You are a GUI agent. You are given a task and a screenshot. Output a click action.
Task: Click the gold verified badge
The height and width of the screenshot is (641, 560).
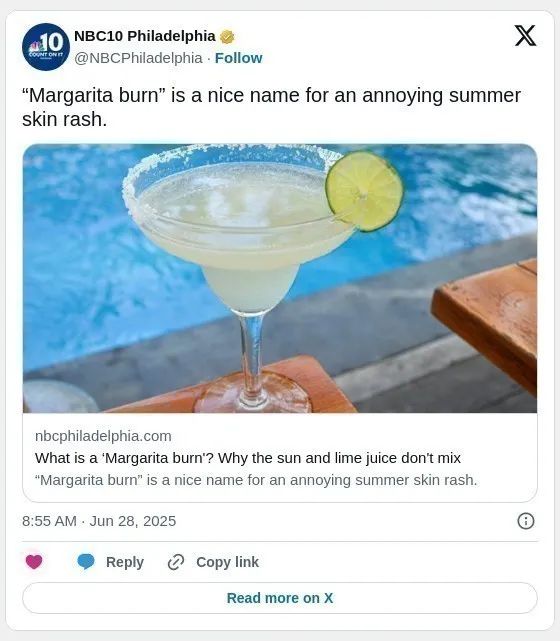click(227, 37)
